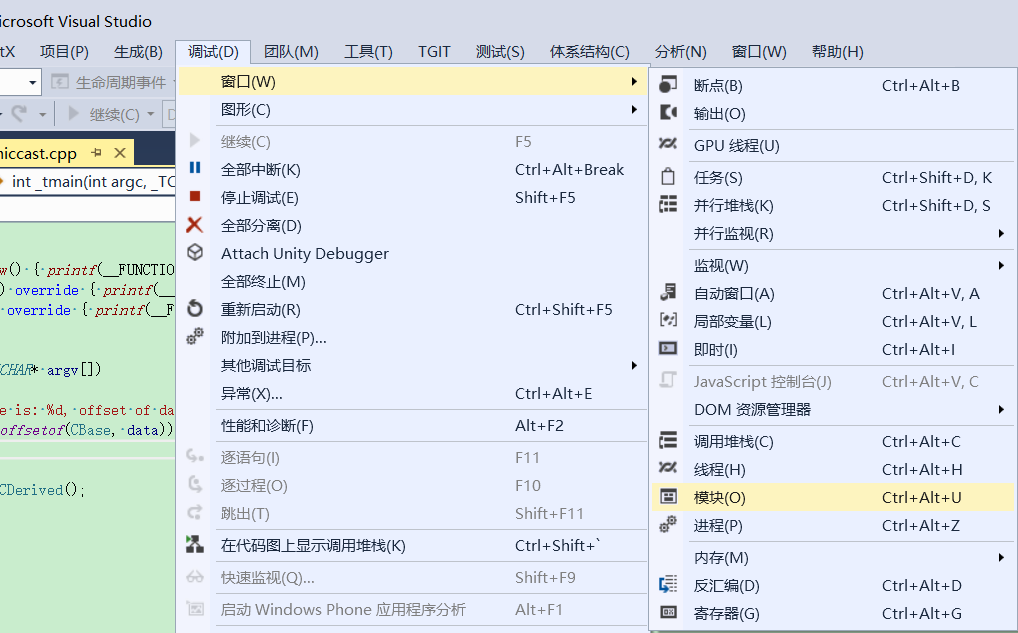Expand the 其他调试目标 submenu arrow
Screen dimensions: 1018x633
[x=634, y=366]
